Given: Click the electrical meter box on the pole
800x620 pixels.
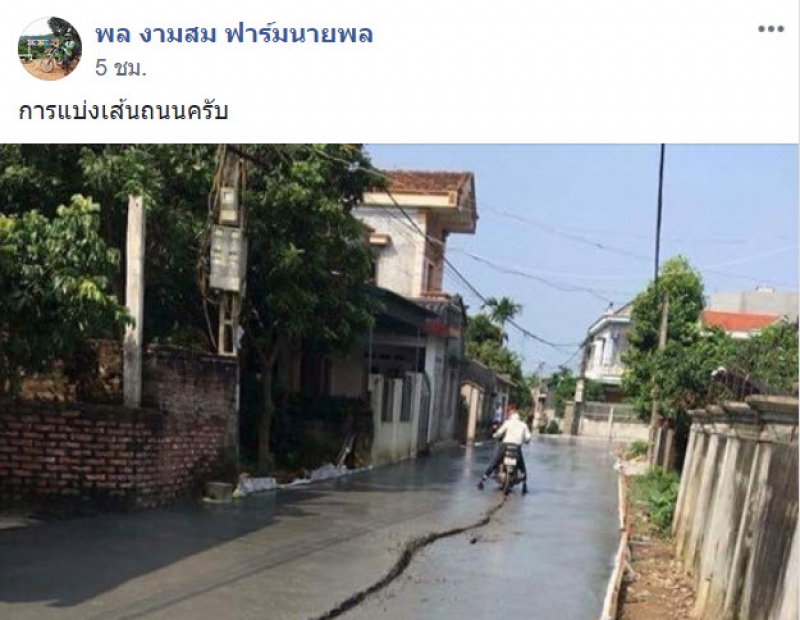Looking at the screenshot, I should coord(228,258).
